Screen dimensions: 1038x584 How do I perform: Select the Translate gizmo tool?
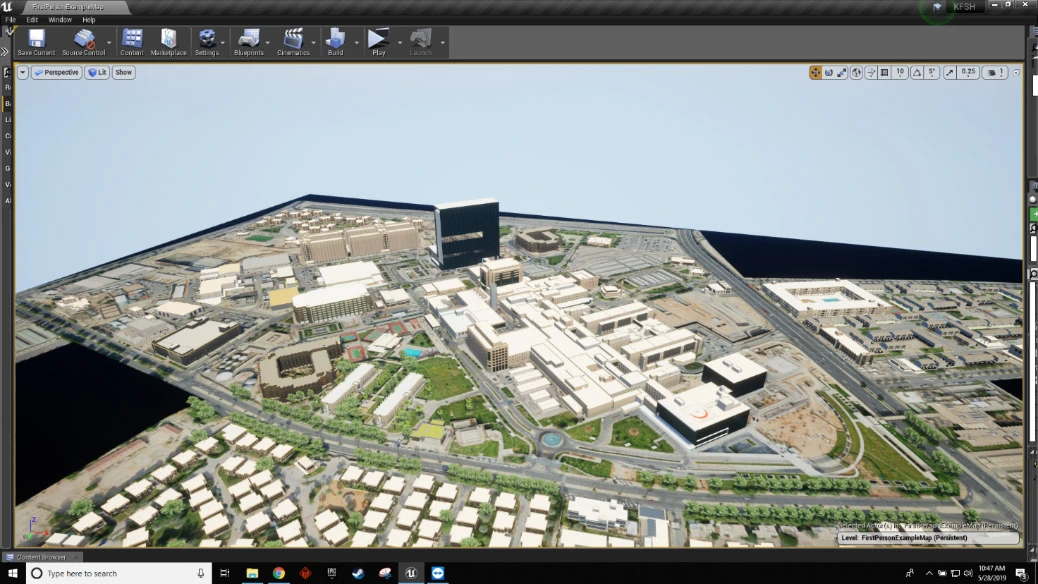tap(814, 72)
